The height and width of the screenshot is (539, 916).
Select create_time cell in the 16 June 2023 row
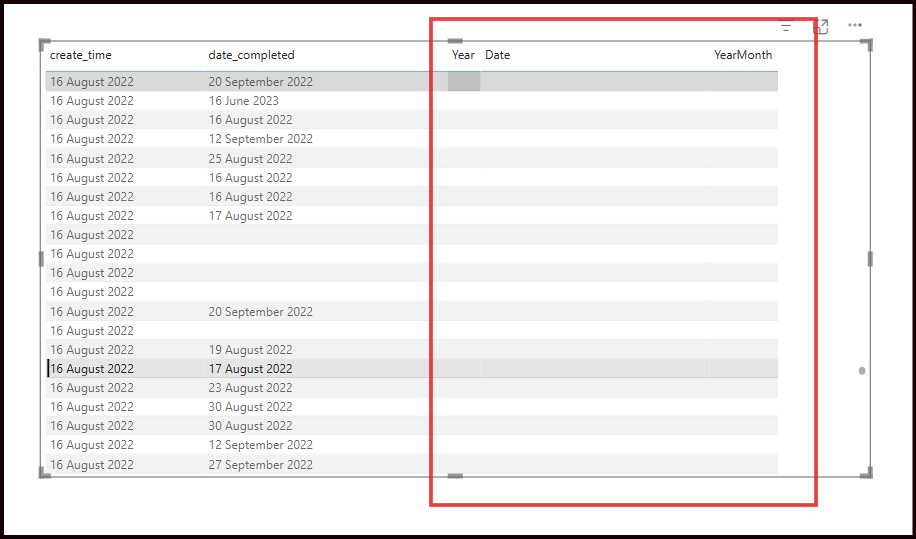pyautogui.click(x=92, y=100)
